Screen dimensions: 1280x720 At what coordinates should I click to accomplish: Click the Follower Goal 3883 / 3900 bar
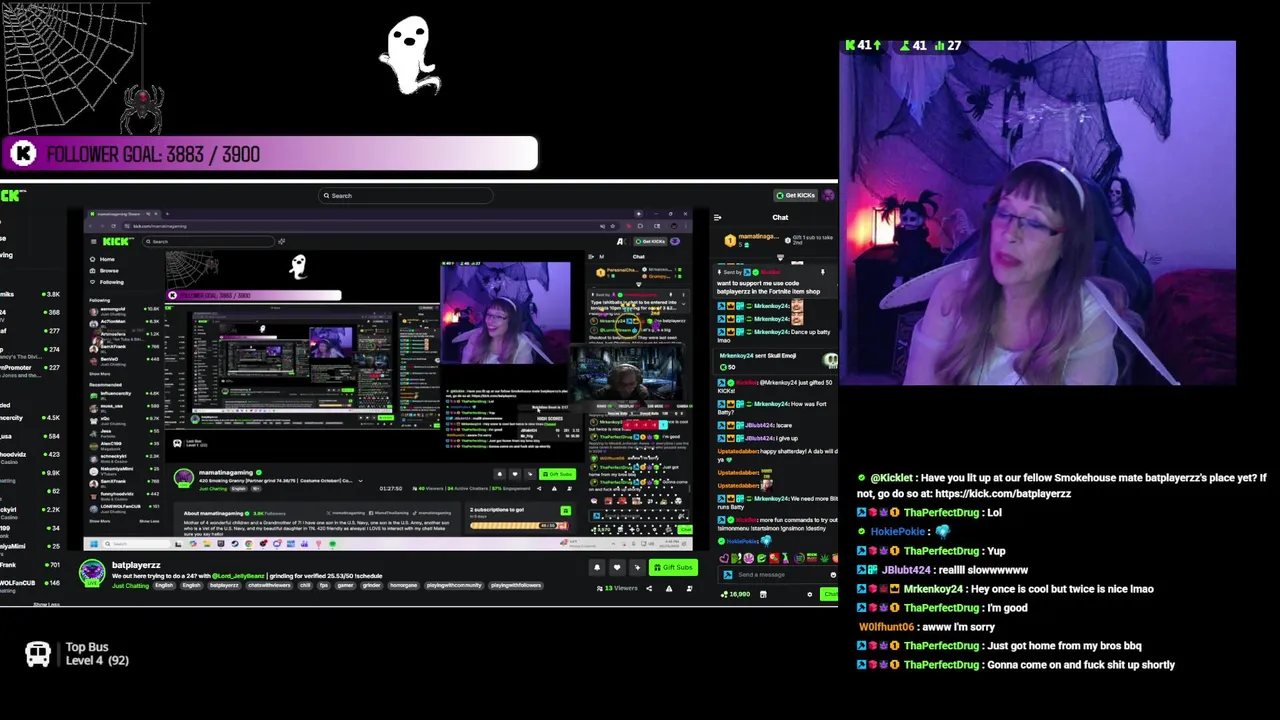(x=270, y=154)
